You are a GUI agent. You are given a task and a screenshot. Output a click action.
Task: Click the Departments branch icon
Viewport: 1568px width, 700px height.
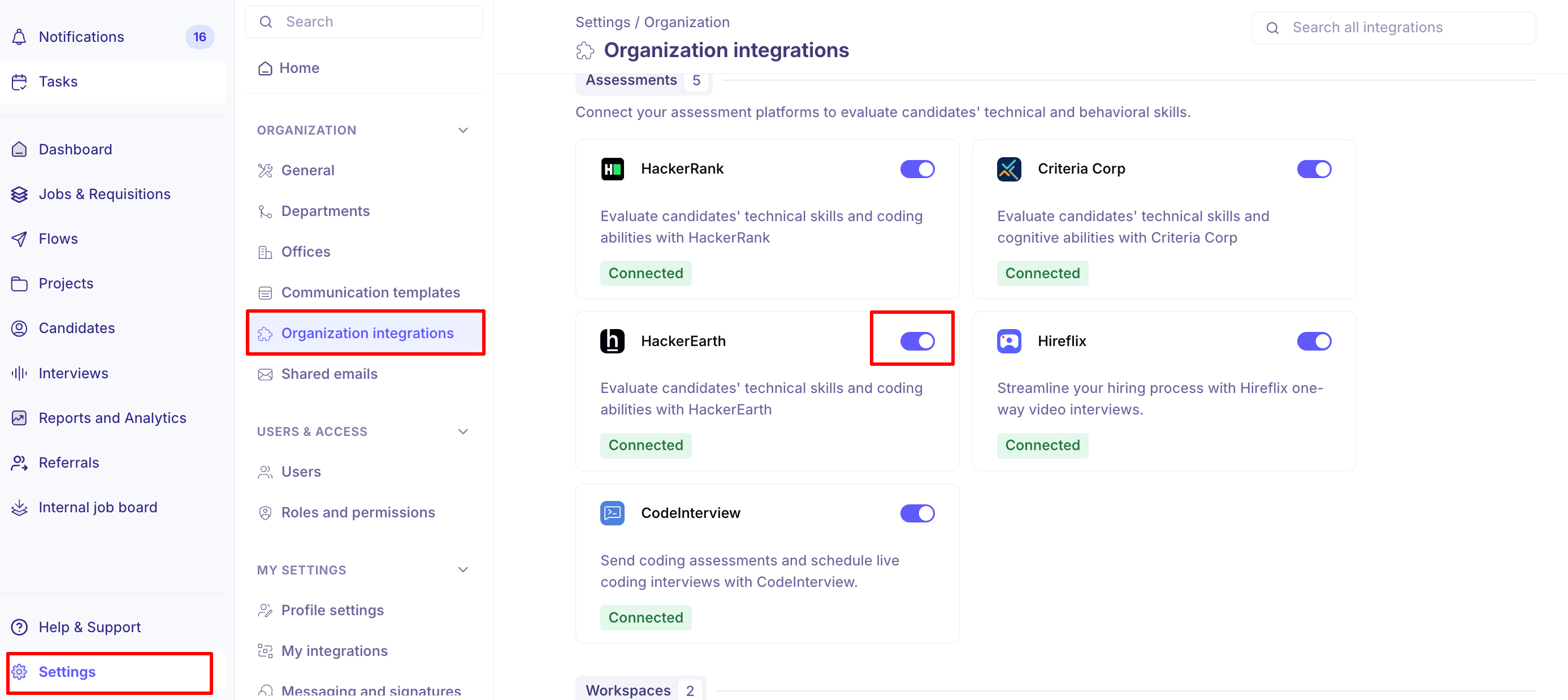pos(266,211)
